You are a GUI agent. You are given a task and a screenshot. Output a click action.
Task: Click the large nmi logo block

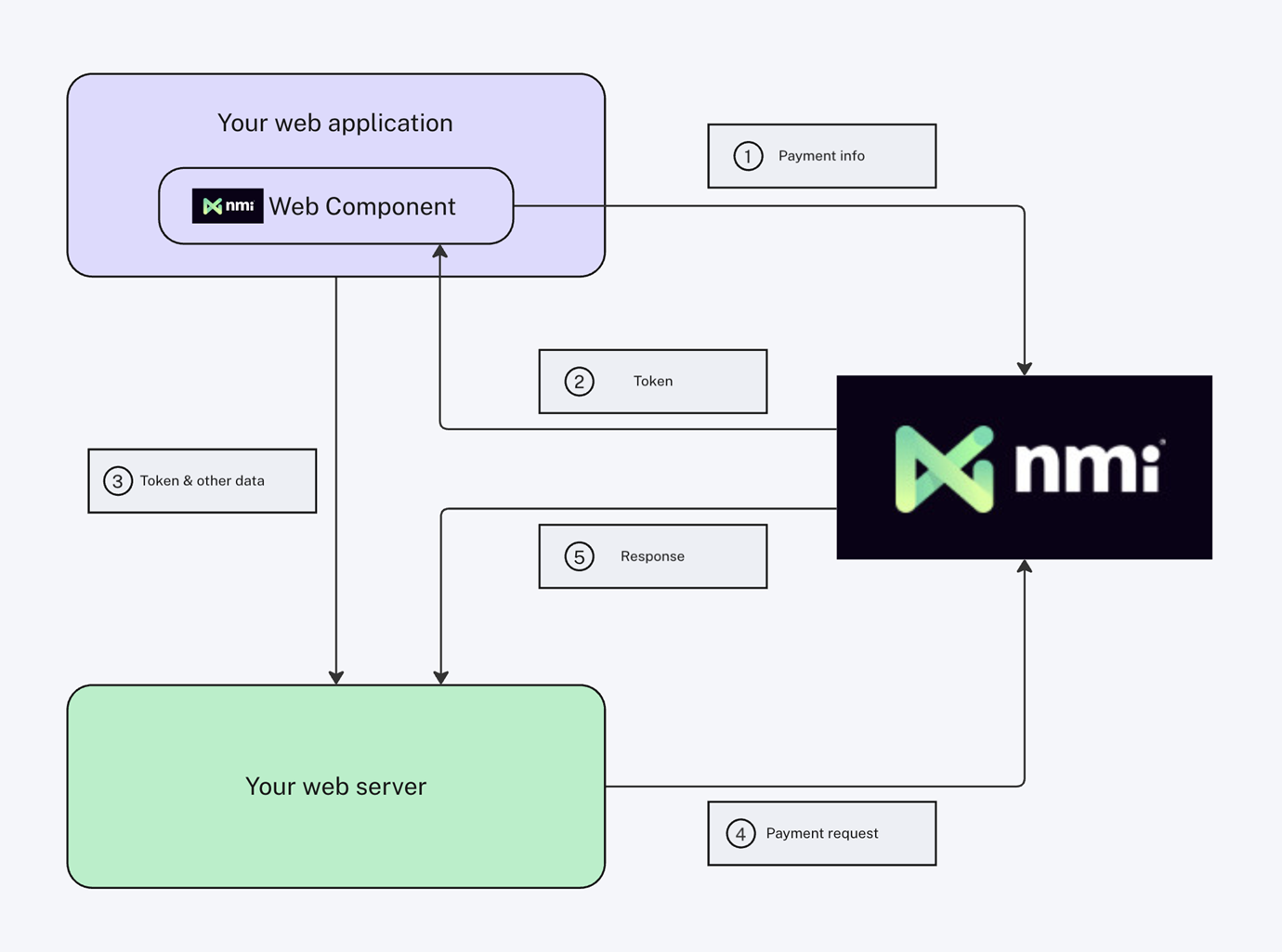point(1024,467)
